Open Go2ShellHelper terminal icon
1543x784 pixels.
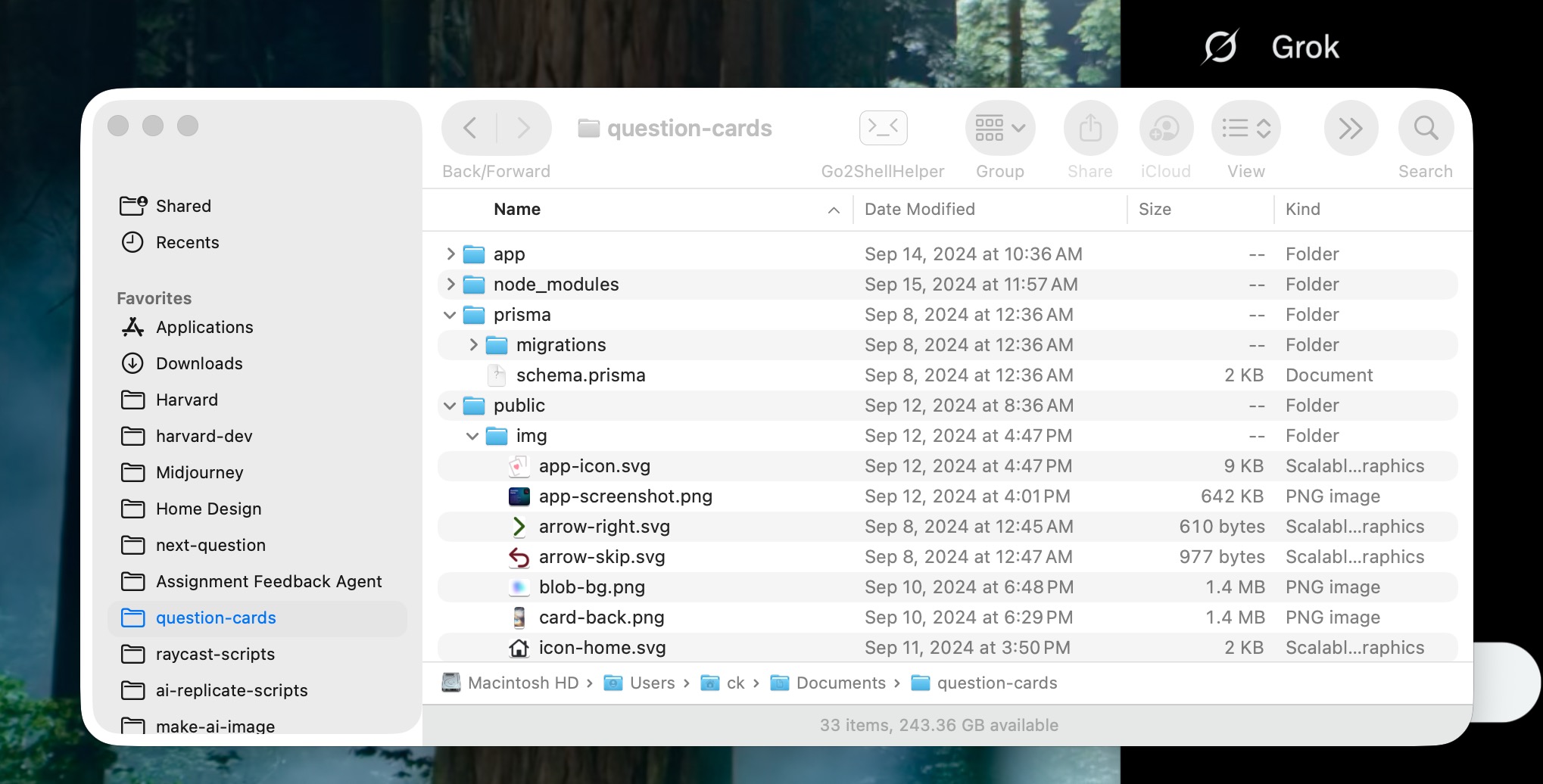click(x=883, y=127)
